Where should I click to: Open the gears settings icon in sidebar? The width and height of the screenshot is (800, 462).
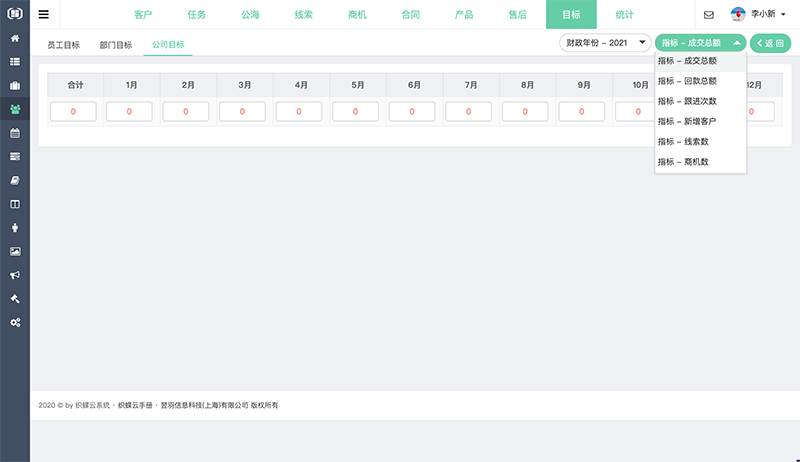point(15,322)
